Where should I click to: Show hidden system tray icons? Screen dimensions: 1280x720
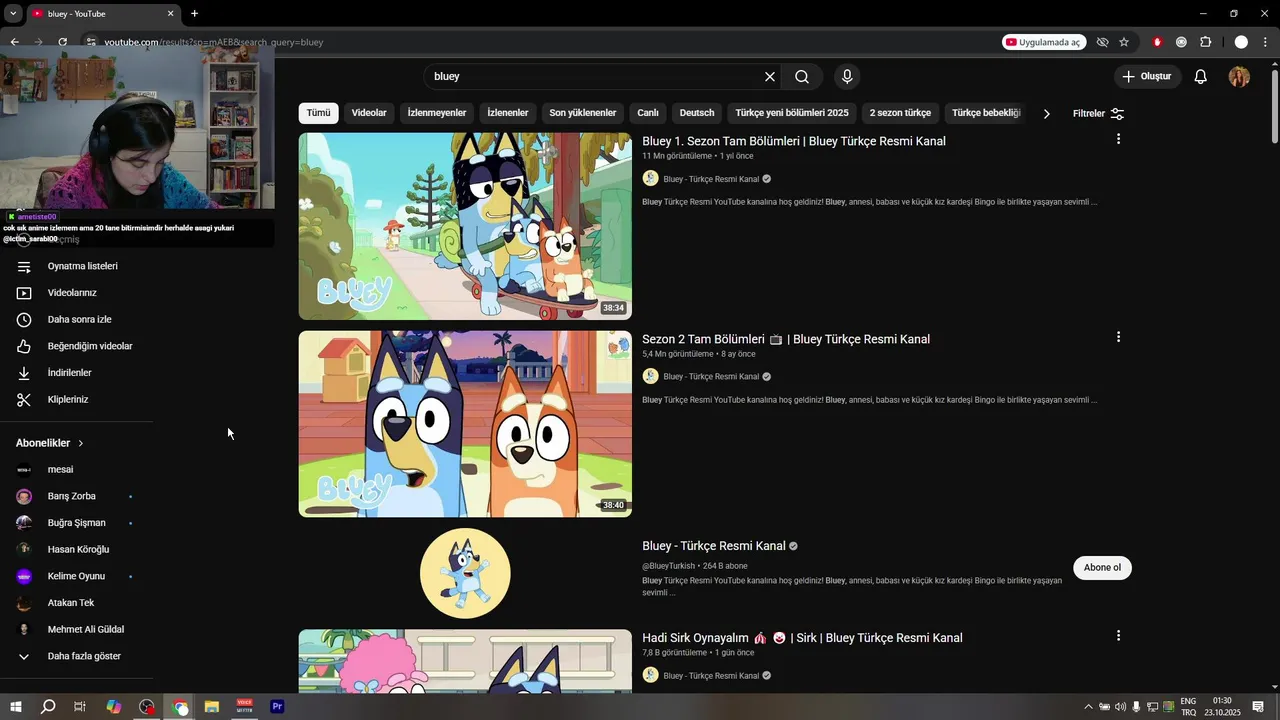pyautogui.click(x=1088, y=707)
